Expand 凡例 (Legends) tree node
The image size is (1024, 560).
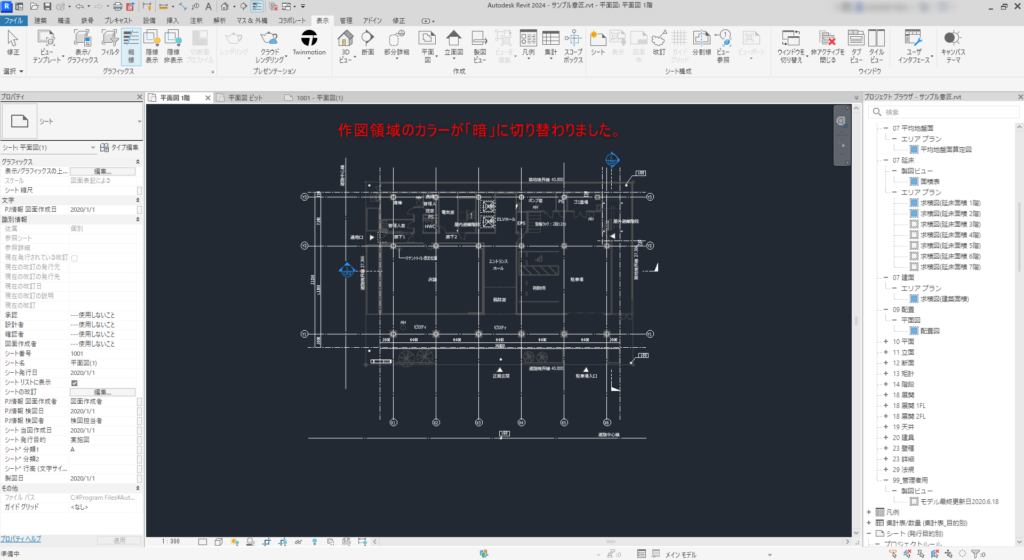pos(869,512)
